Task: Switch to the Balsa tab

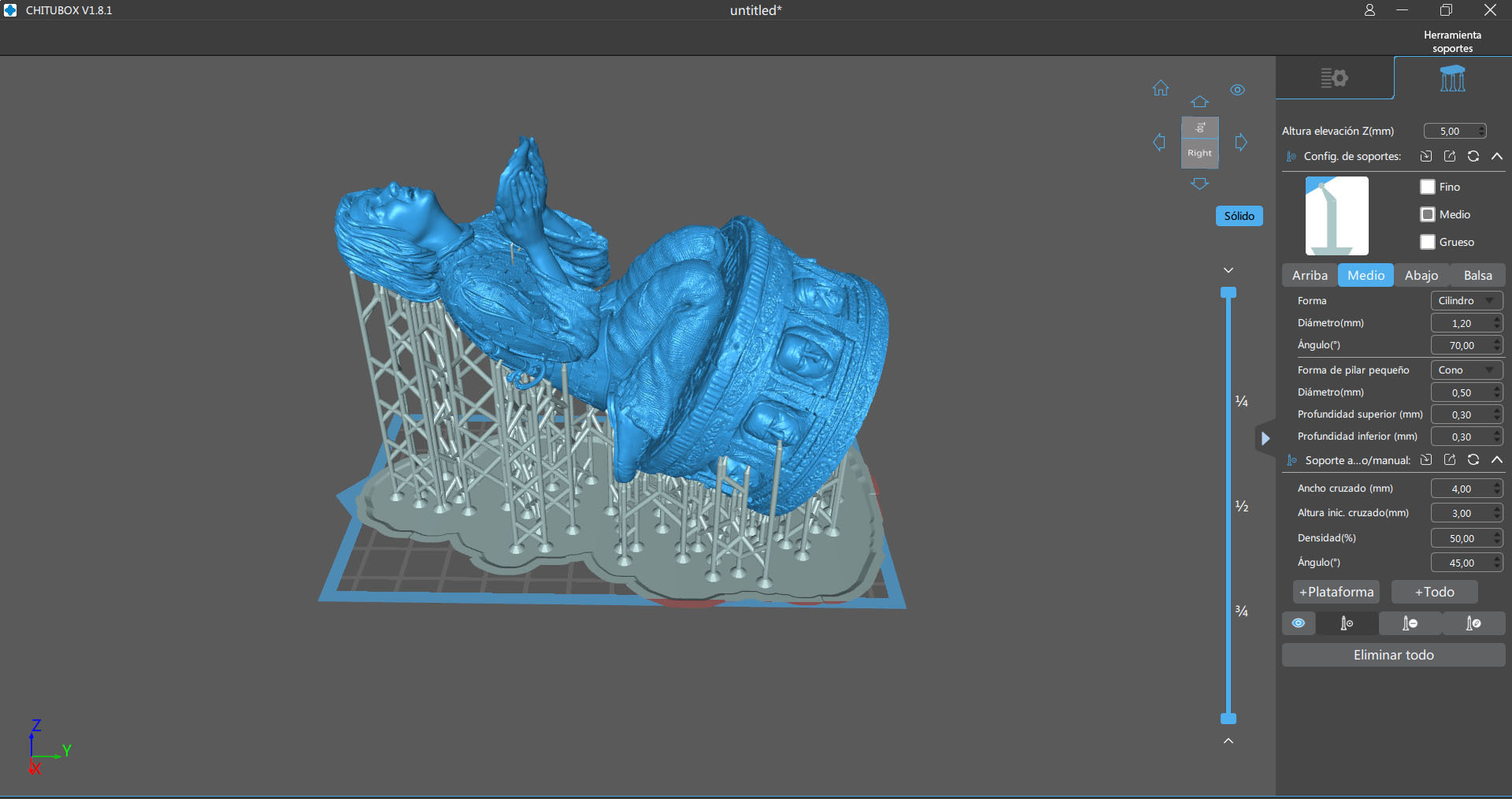Action: coord(1477,275)
